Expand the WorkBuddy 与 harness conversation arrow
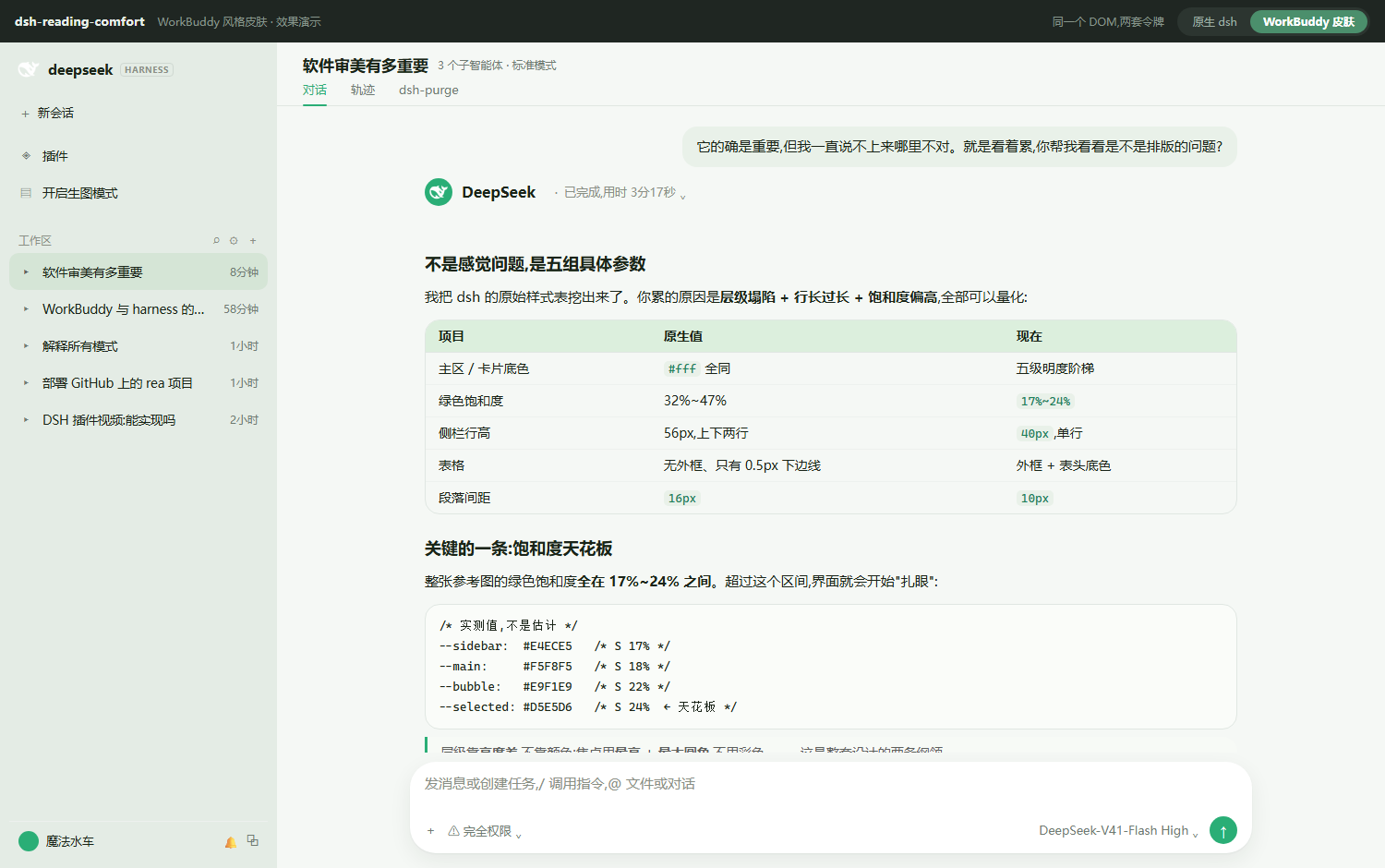The height and width of the screenshot is (868, 1385). tap(26, 309)
